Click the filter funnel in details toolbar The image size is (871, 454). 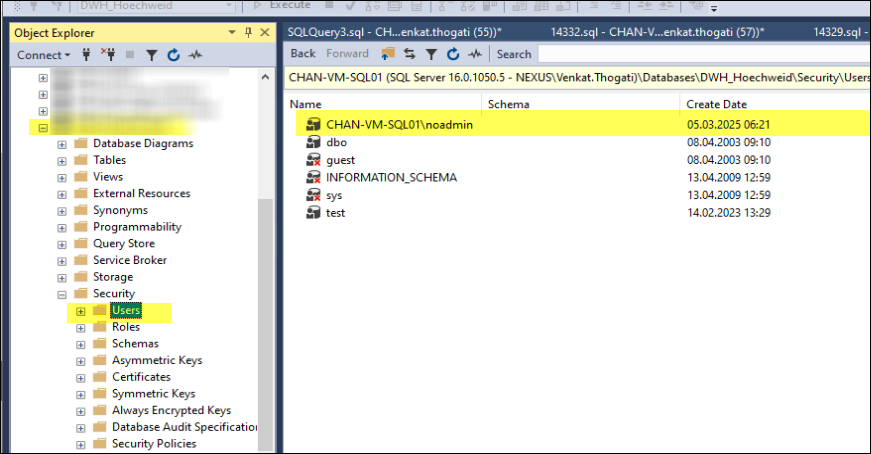tap(431, 54)
